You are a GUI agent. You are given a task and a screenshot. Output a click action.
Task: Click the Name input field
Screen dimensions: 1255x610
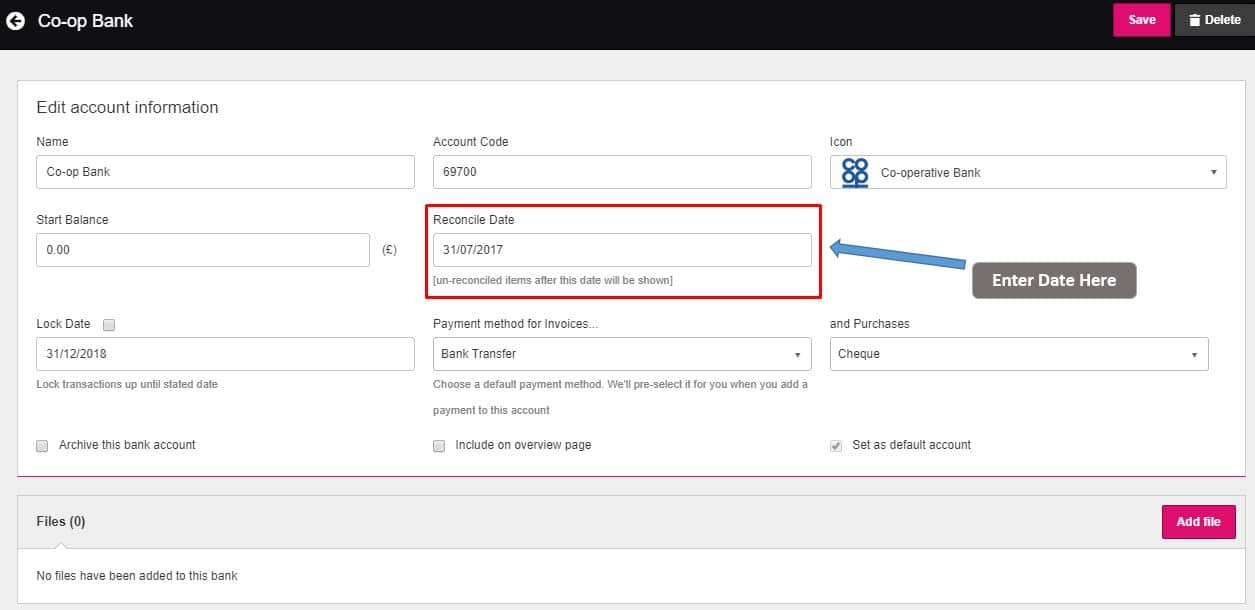225,172
